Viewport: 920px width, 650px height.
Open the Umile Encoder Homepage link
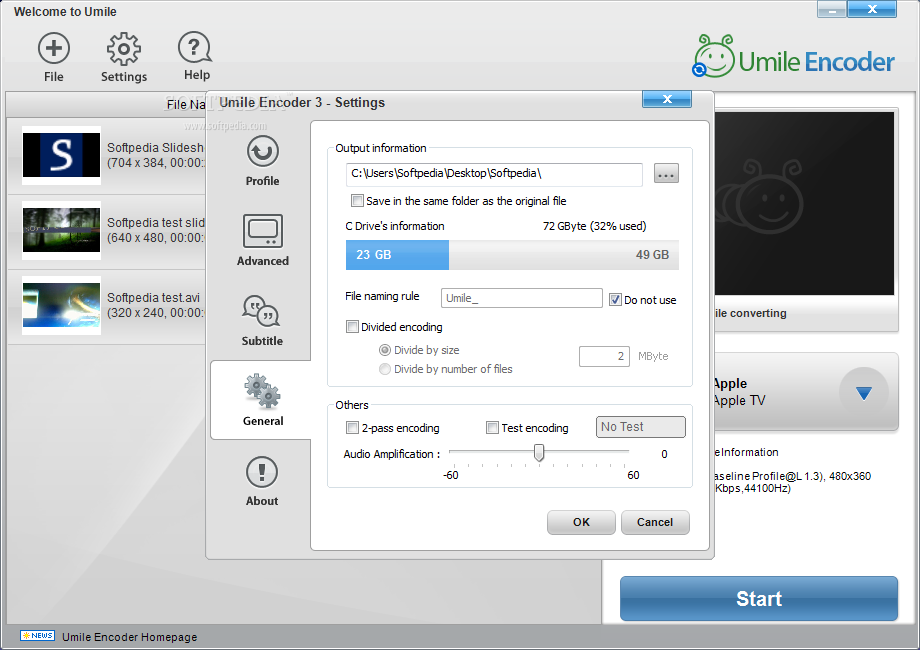pyautogui.click(x=130, y=637)
